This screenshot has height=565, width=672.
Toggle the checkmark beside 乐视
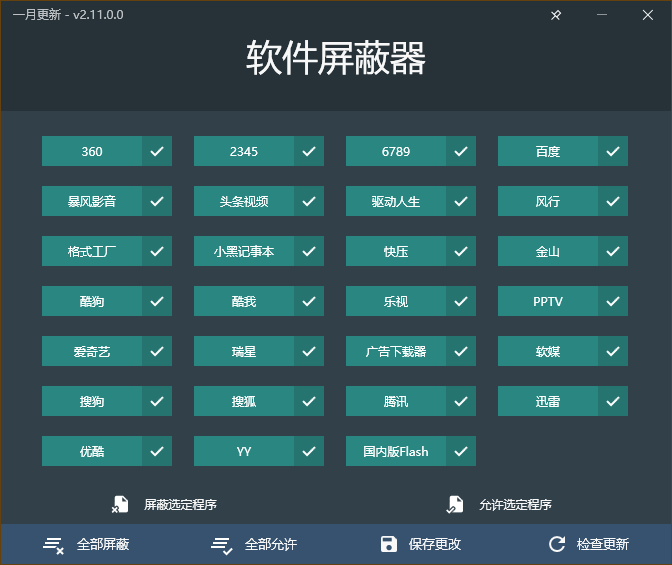pyautogui.click(x=461, y=301)
